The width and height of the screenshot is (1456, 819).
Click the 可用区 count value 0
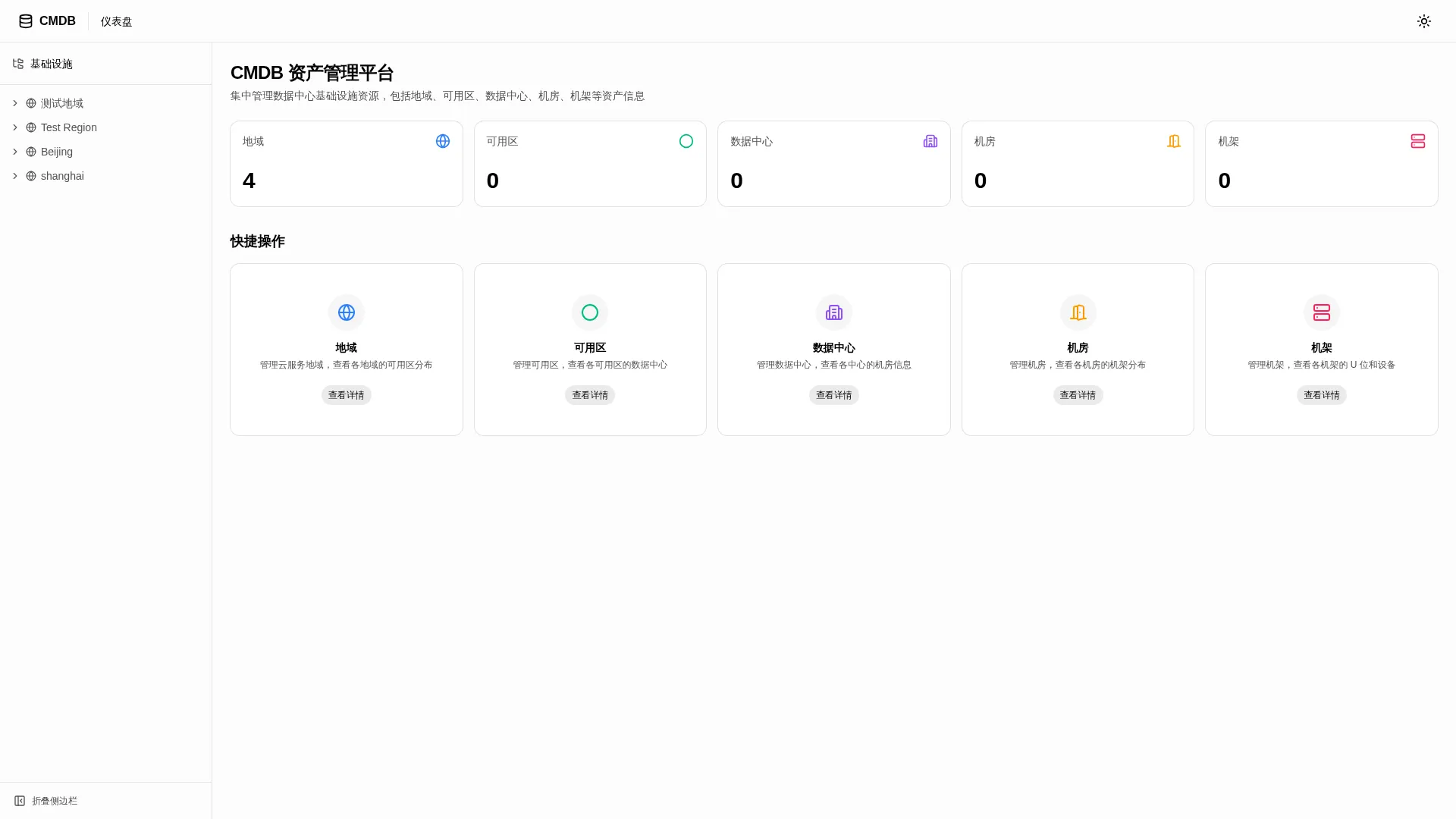click(493, 180)
